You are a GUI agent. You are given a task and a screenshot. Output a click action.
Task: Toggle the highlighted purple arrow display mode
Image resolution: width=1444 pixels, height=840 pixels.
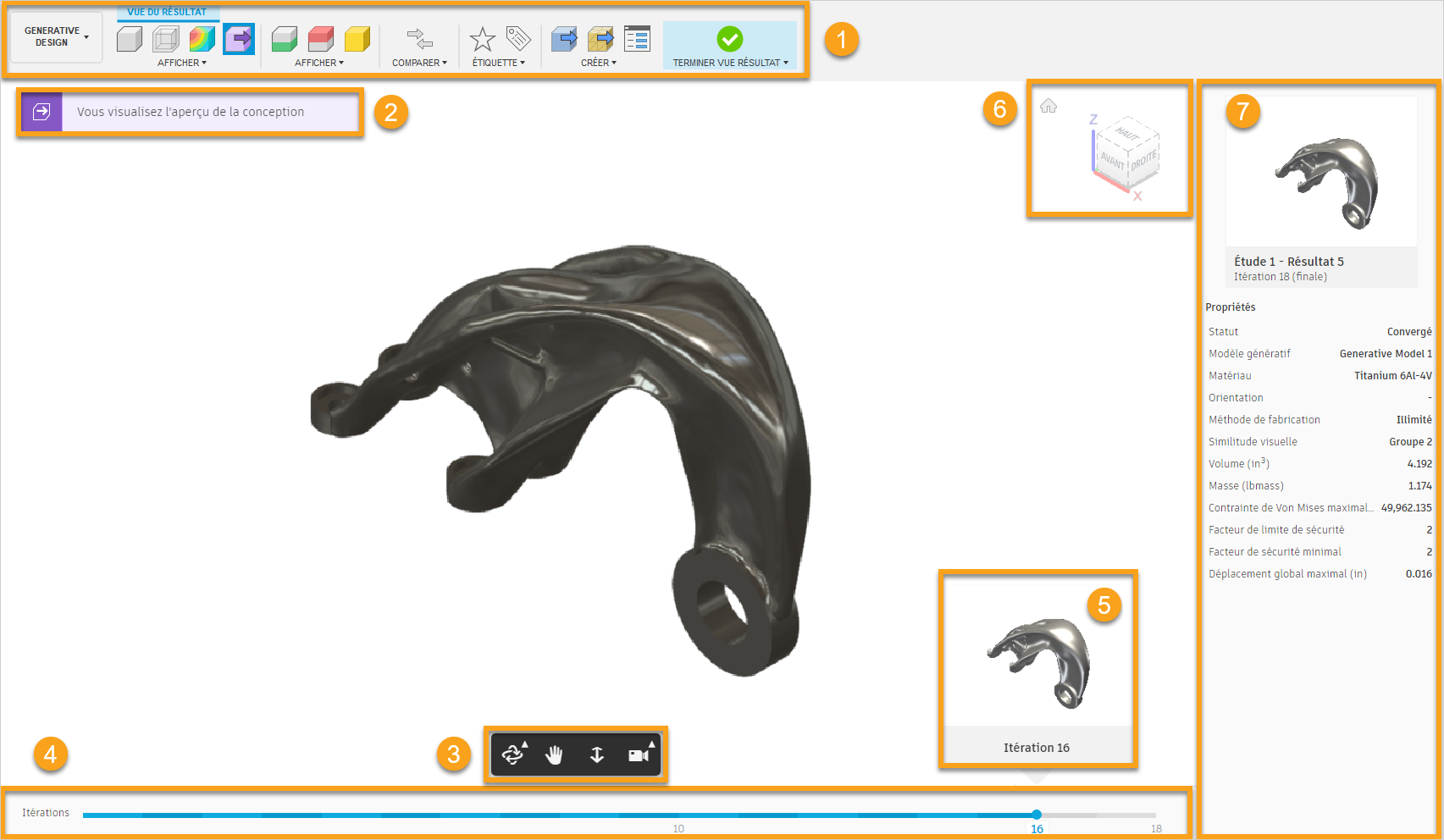238,38
